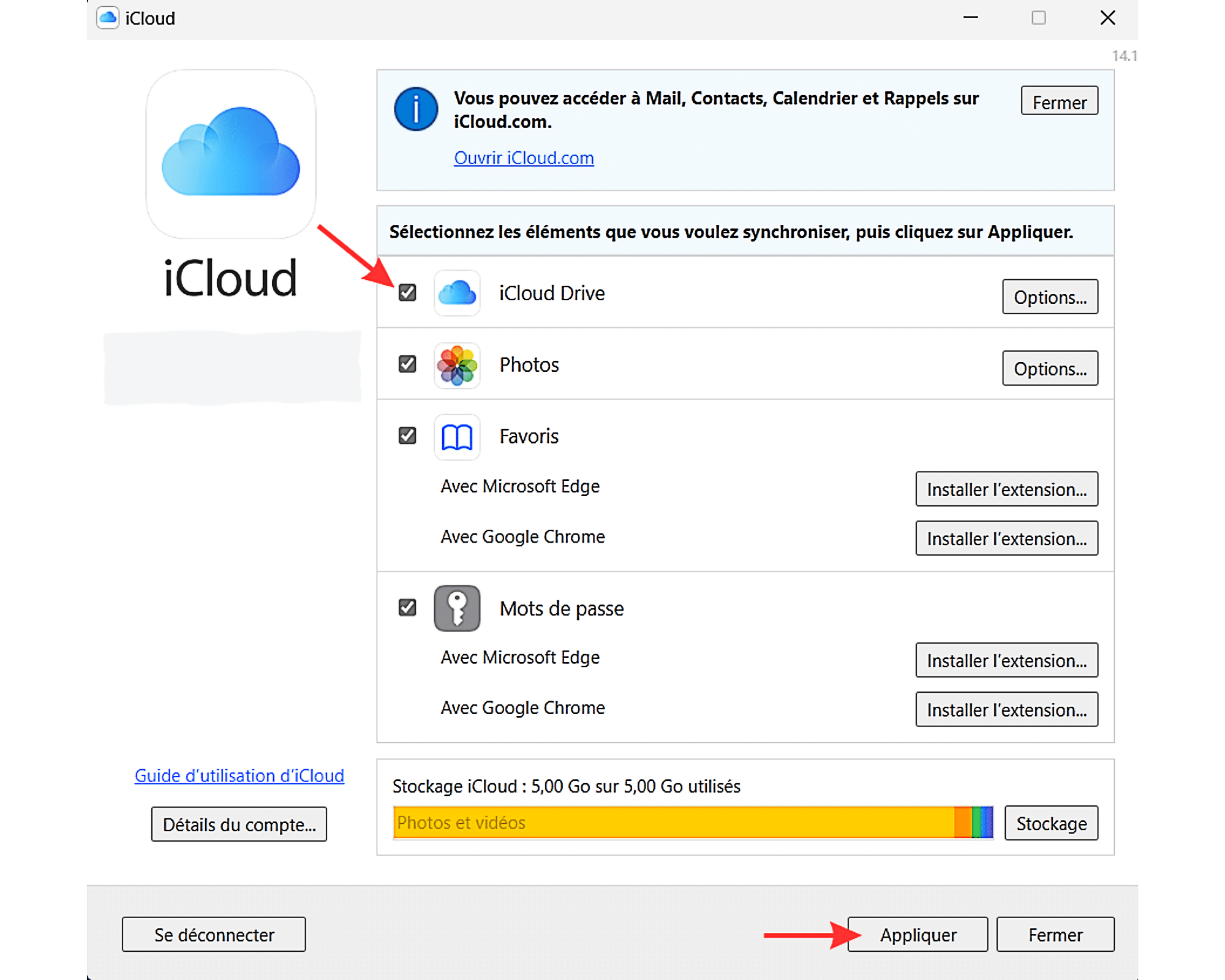The width and height of the screenshot is (1225, 980).
Task: Click the Se déconnecter button
Action: [214, 935]
